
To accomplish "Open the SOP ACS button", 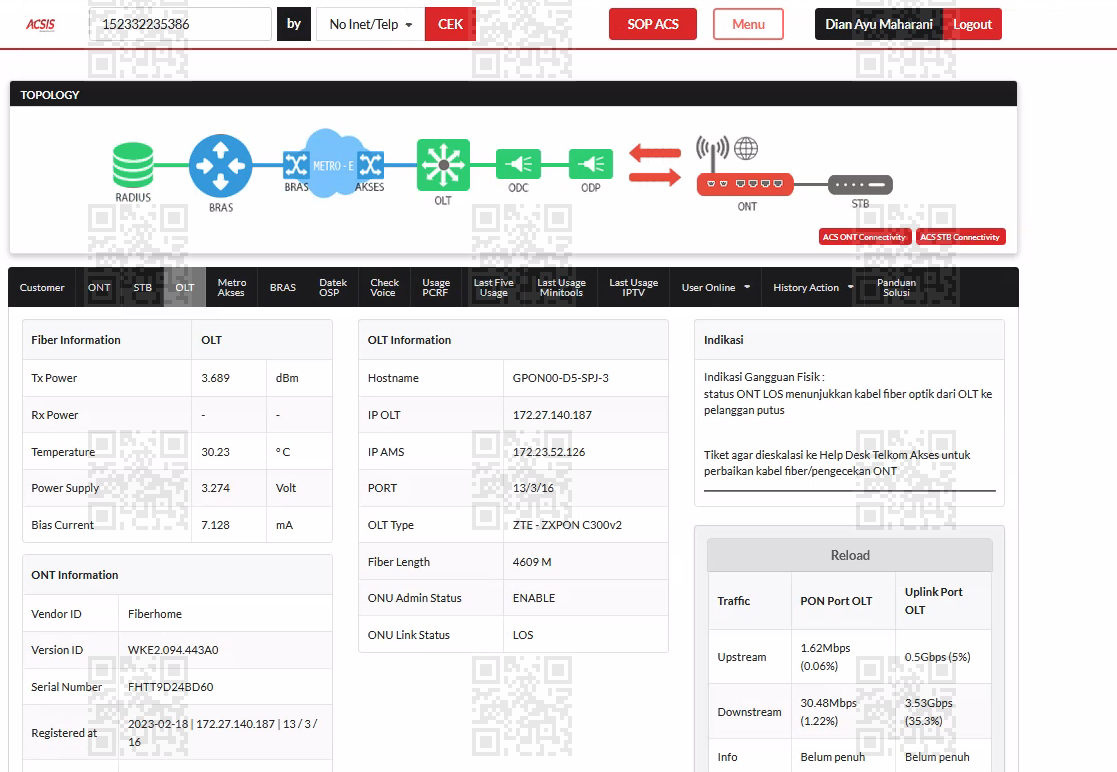I will pyautogui.click(x=653, y=24).
